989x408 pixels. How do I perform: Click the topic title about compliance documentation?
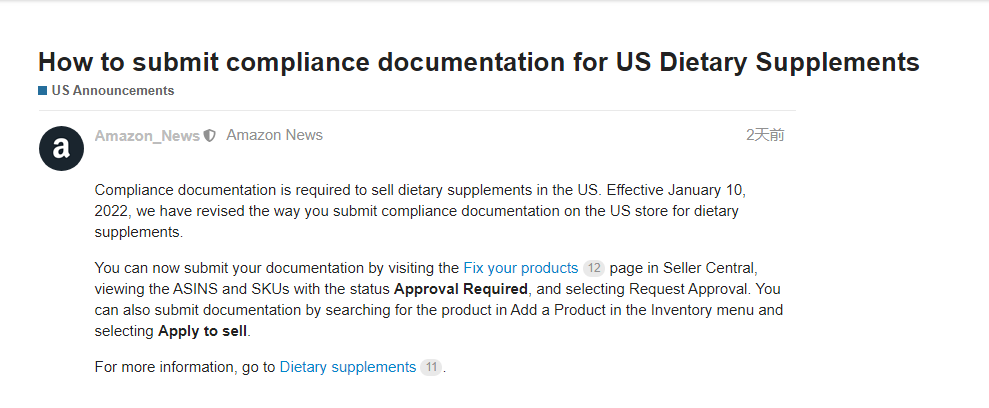[x=478, y=61]
